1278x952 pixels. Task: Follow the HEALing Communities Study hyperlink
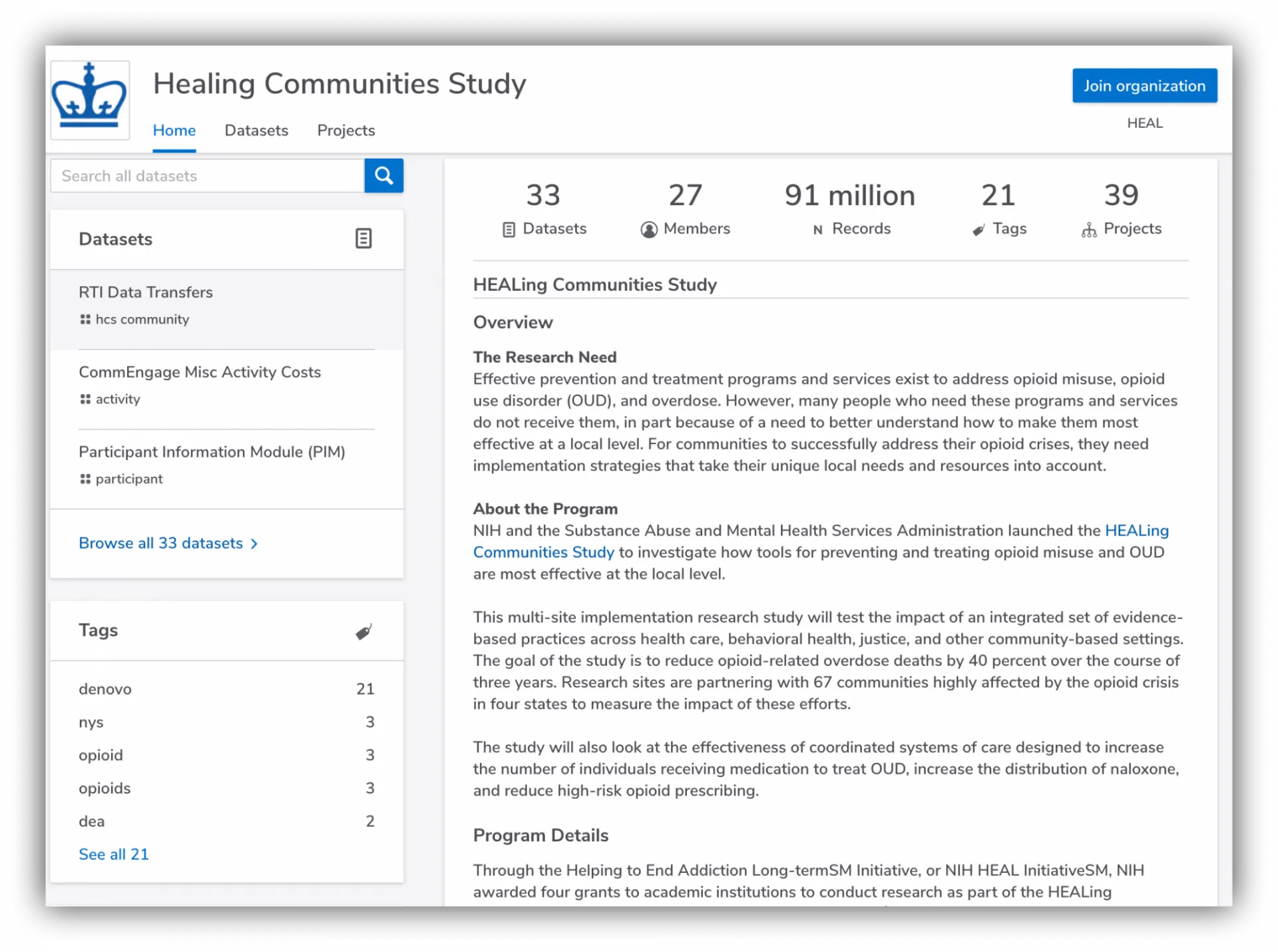point(821,541)
